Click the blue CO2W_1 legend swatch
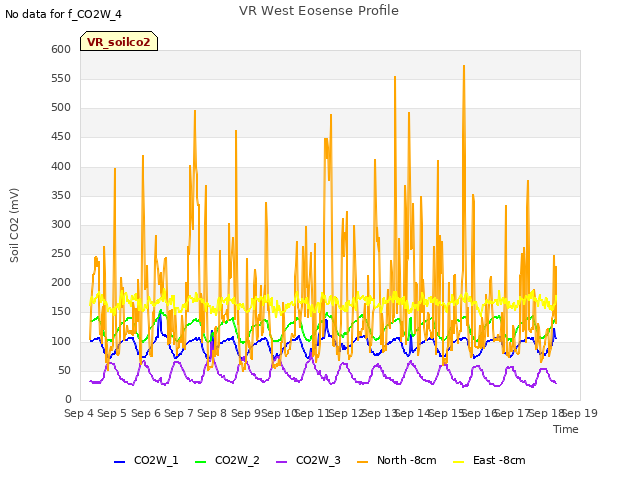The width and height of the screenshot is (640, 480). click(119, 462)
